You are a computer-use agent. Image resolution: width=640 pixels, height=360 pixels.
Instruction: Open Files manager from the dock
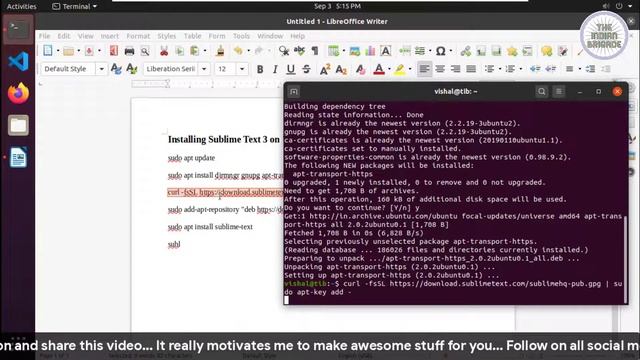[x=18, y=125]
